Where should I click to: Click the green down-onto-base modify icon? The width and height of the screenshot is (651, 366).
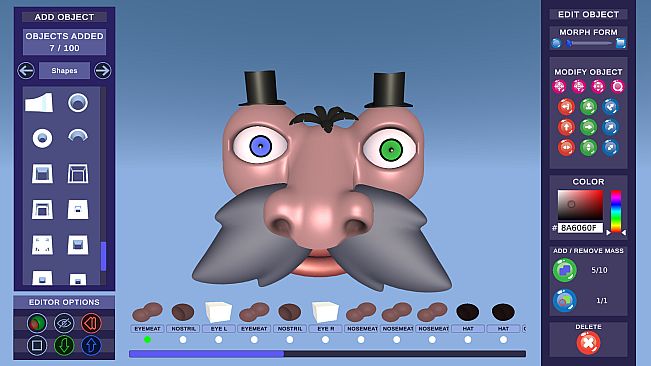pos(589,107)
